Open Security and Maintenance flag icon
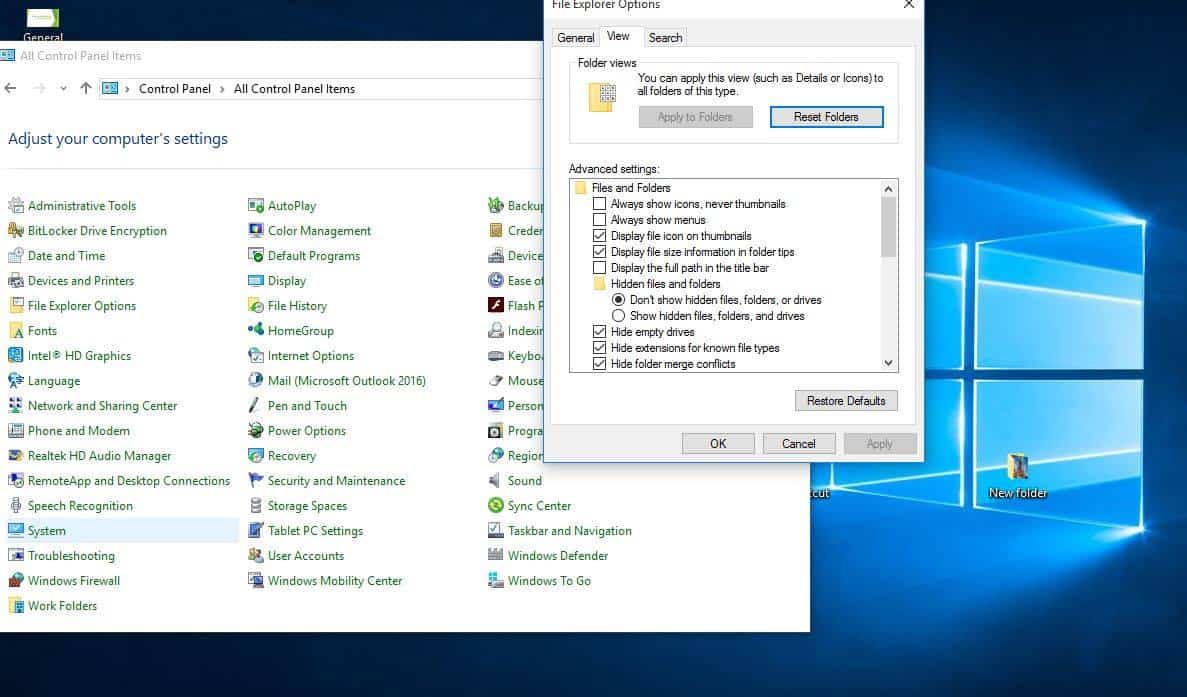 click(x=256, y=480)
